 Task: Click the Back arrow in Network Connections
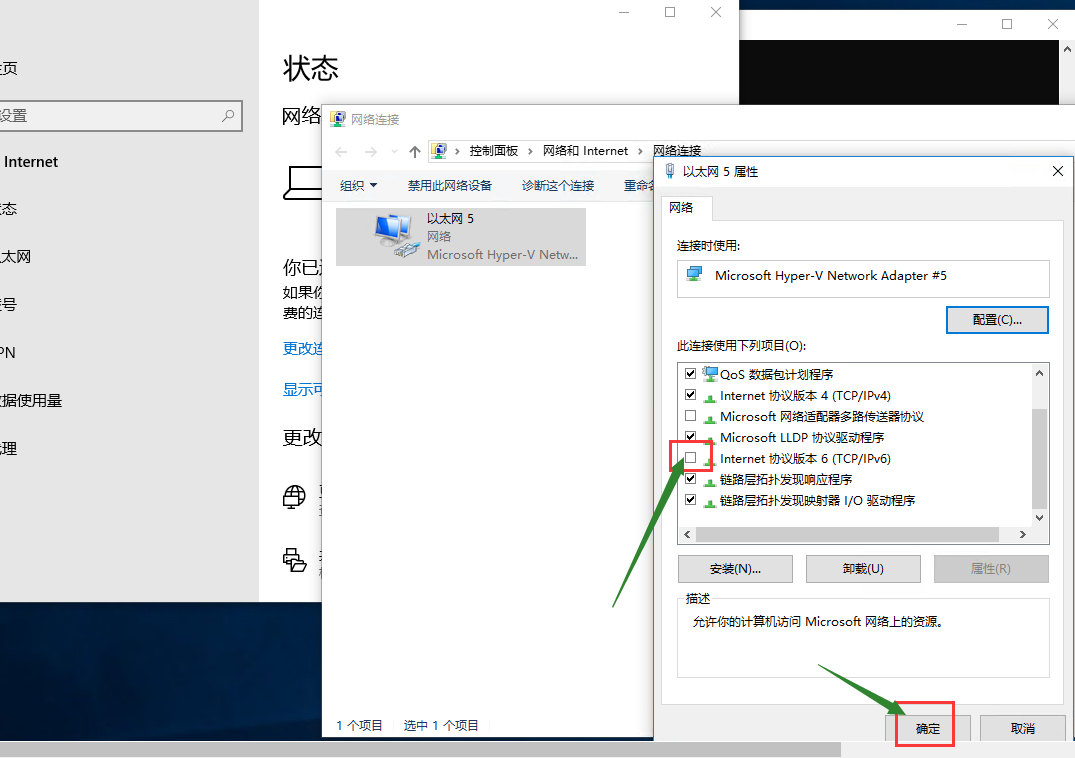[x=341, y=152]
